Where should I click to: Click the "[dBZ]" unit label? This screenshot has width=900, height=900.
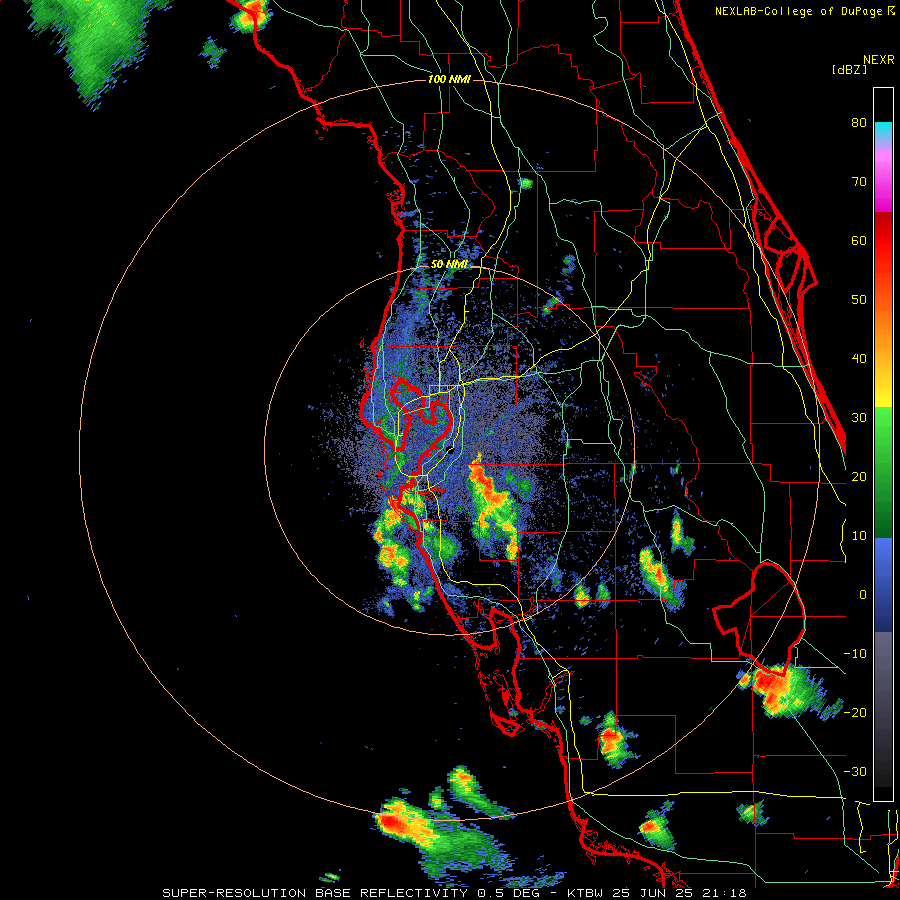(849, 69)
